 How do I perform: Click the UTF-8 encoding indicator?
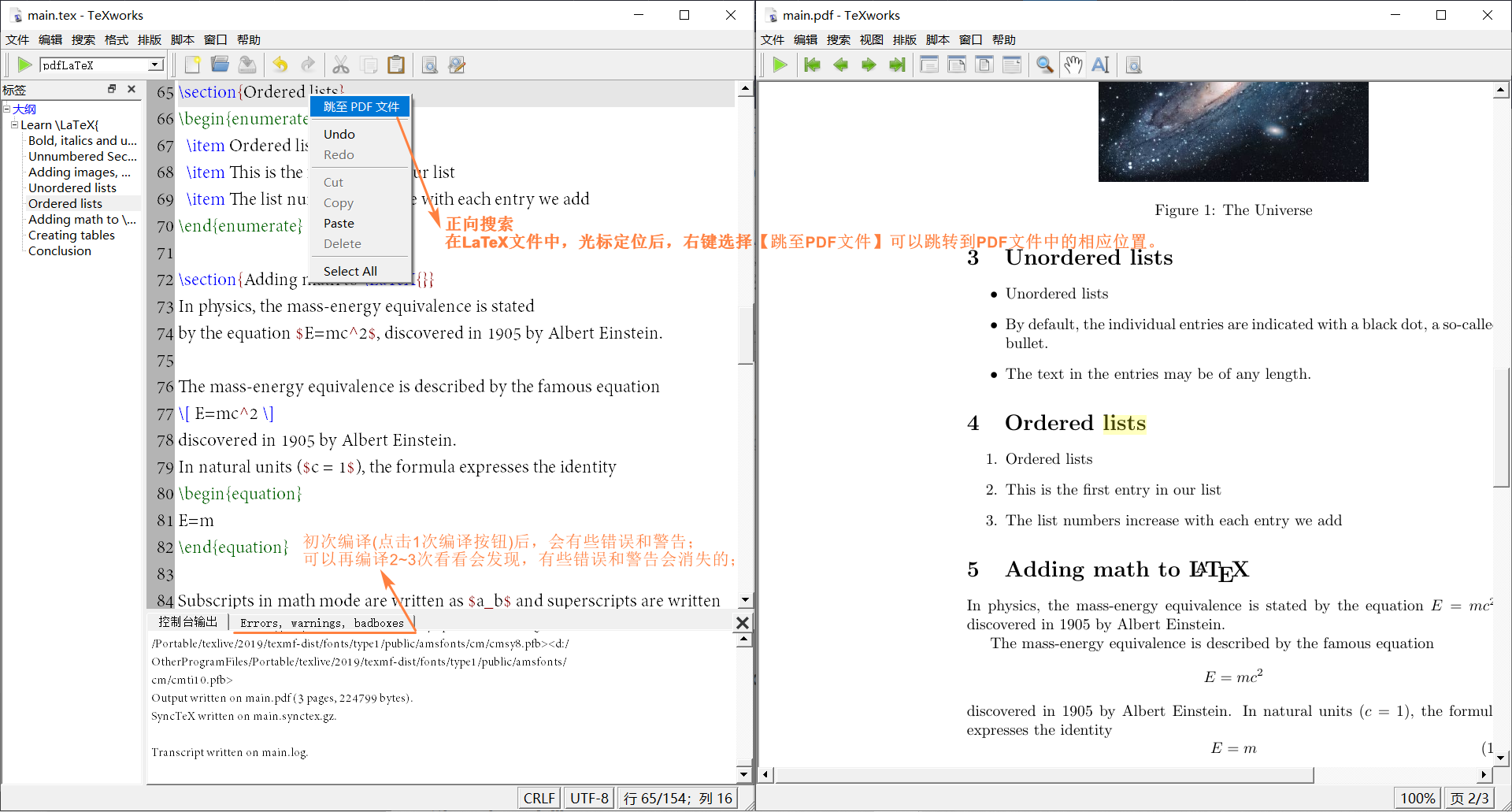[588, 797]
